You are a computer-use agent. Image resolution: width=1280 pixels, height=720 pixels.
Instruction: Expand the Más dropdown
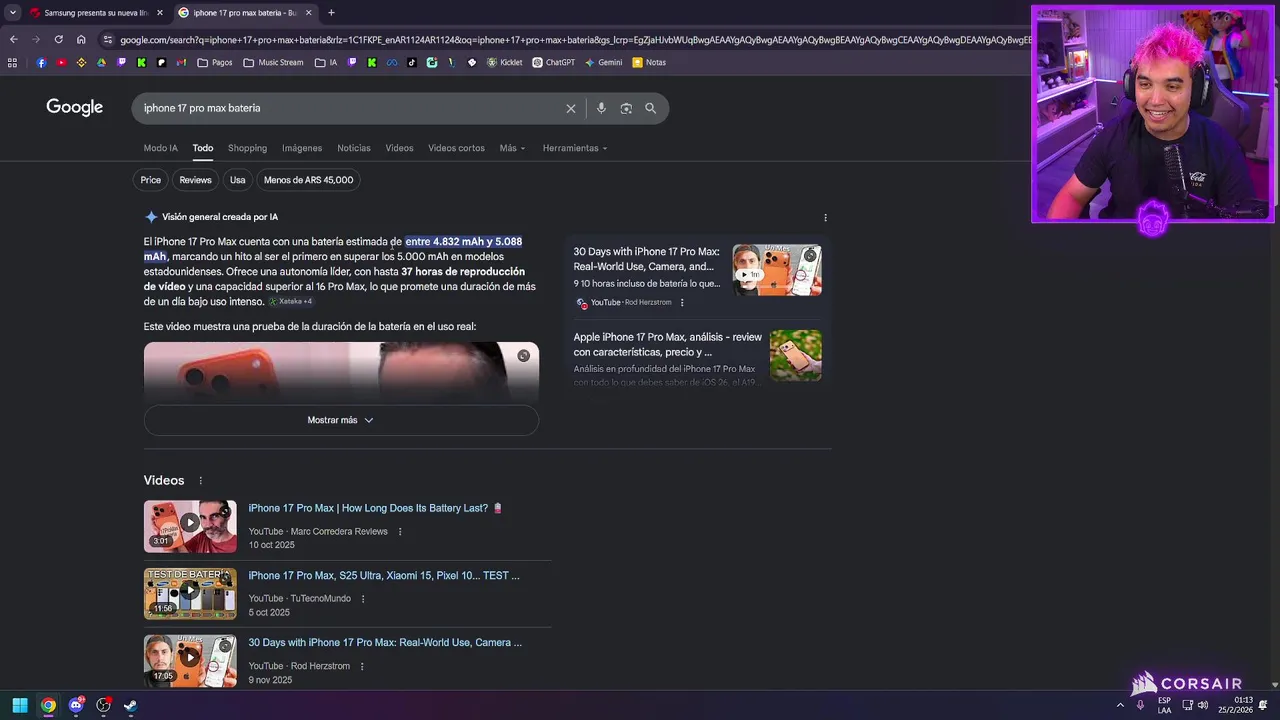click(x=512, y=148)
